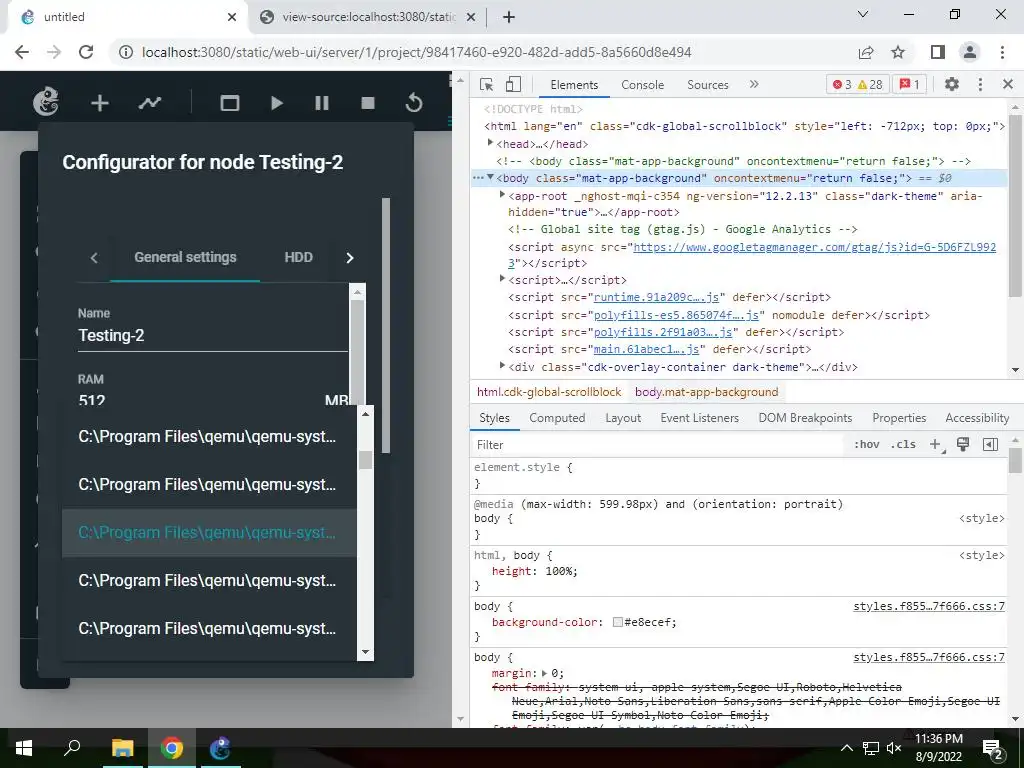Screen dimensions: 1024x768
Task: Switch to the Console tab
Action: (x=643, y=85)
